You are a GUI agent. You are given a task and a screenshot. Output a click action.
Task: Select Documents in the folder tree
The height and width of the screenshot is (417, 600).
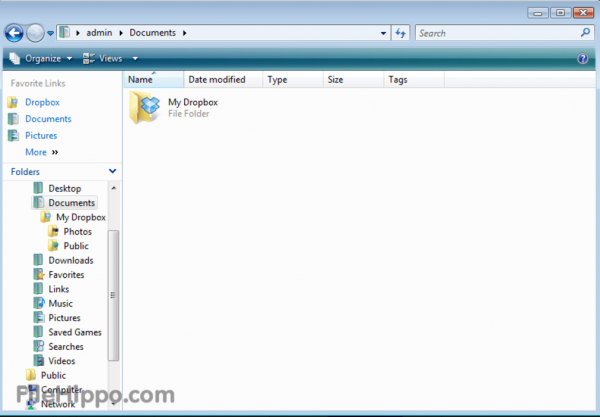pos(72,203)
